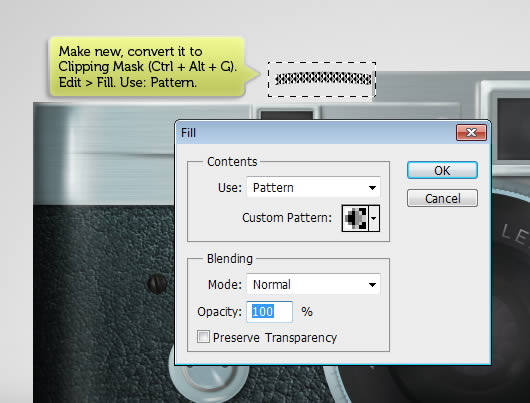Click the 'Opacity:' label
This screenshot has width=530, height=403.
coord(220,311)
